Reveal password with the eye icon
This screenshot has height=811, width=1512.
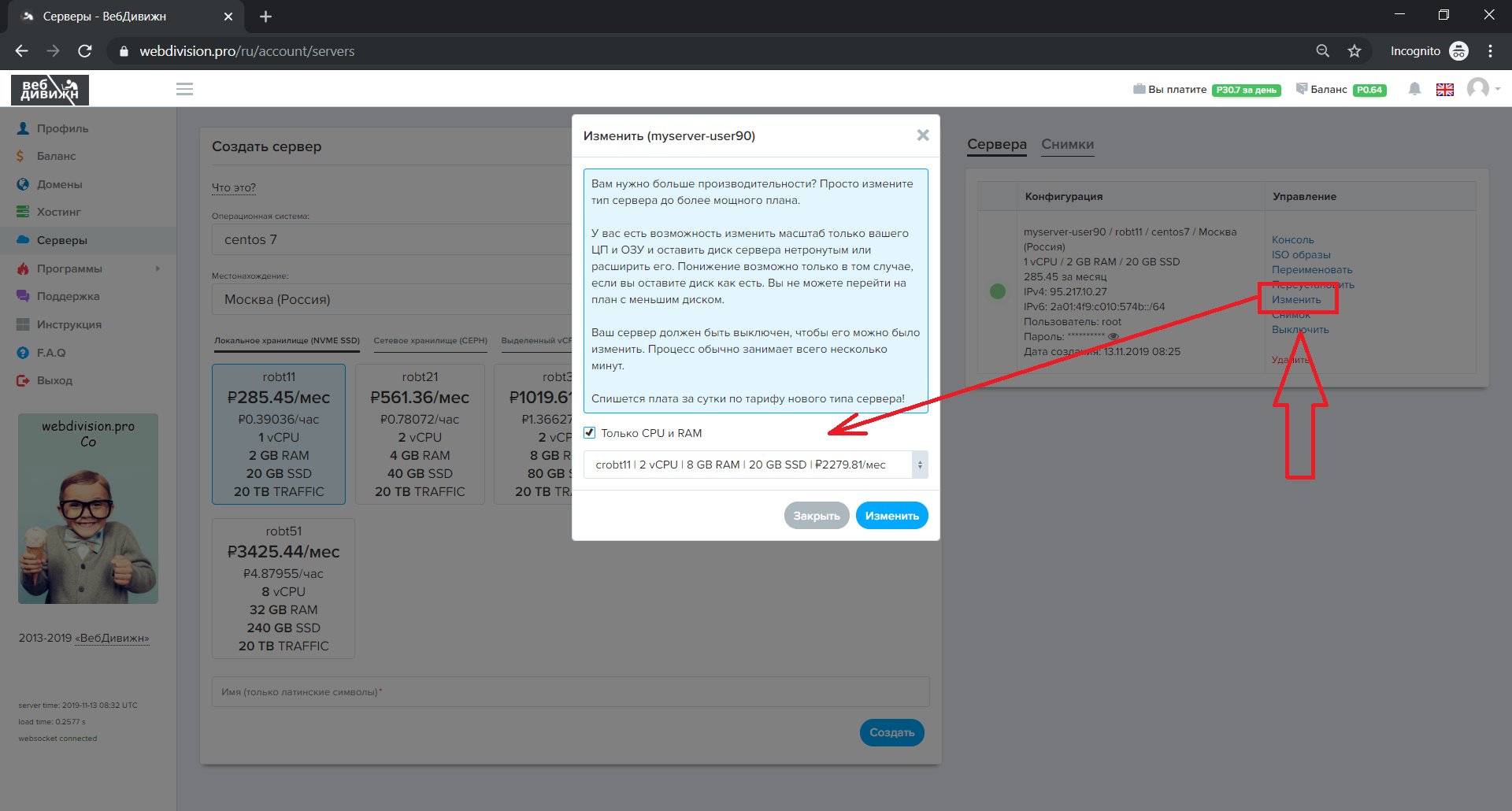click(x=1113, y=337)
